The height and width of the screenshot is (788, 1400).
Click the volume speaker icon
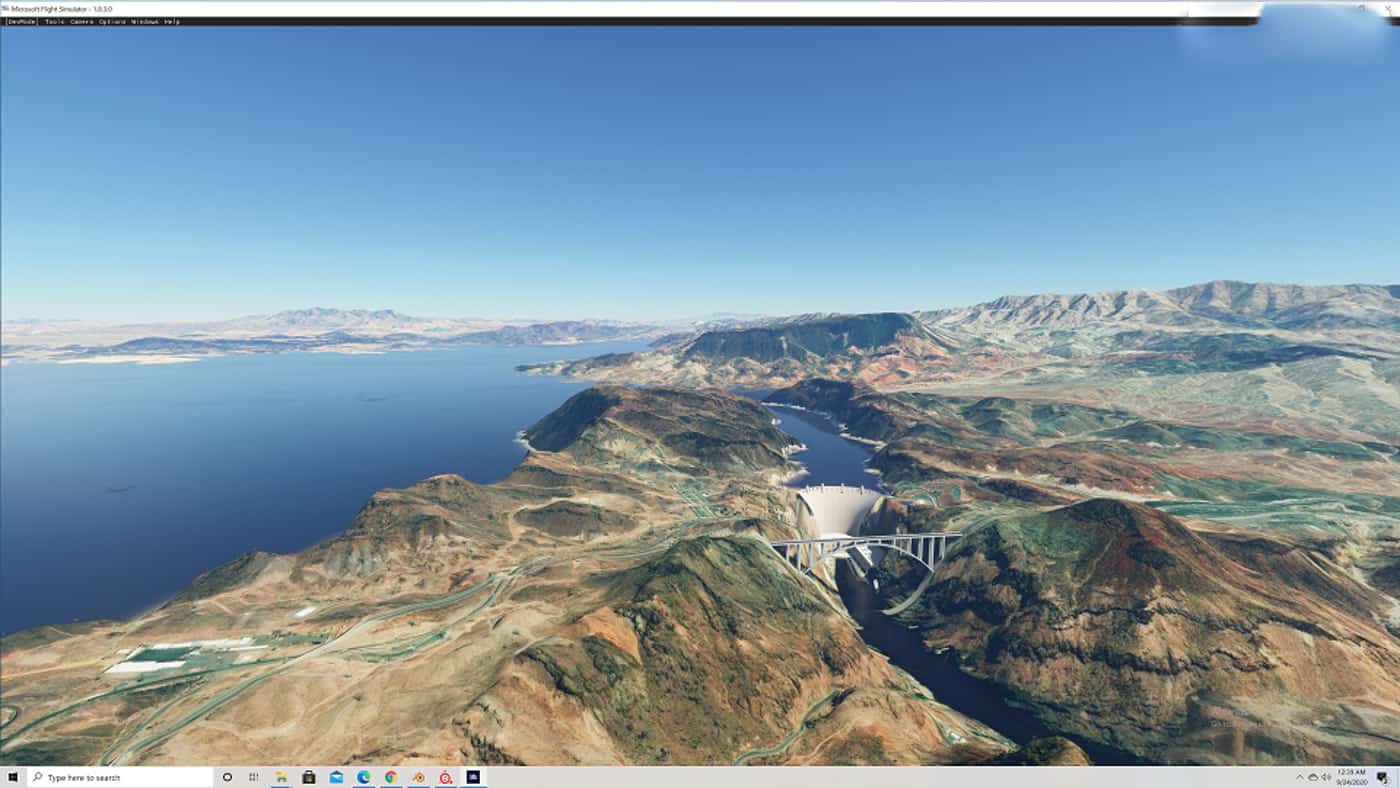pyautogui.click(x=1325, y=777)
